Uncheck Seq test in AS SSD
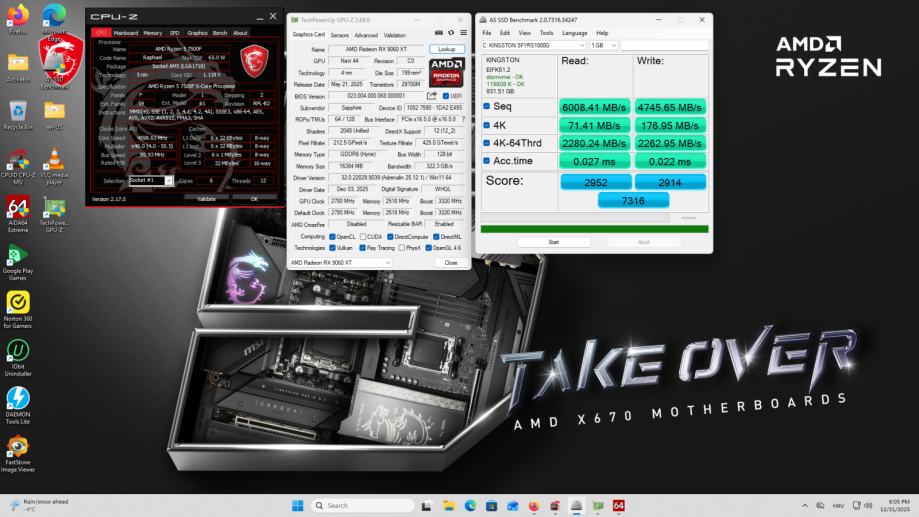 pos(486,106)
